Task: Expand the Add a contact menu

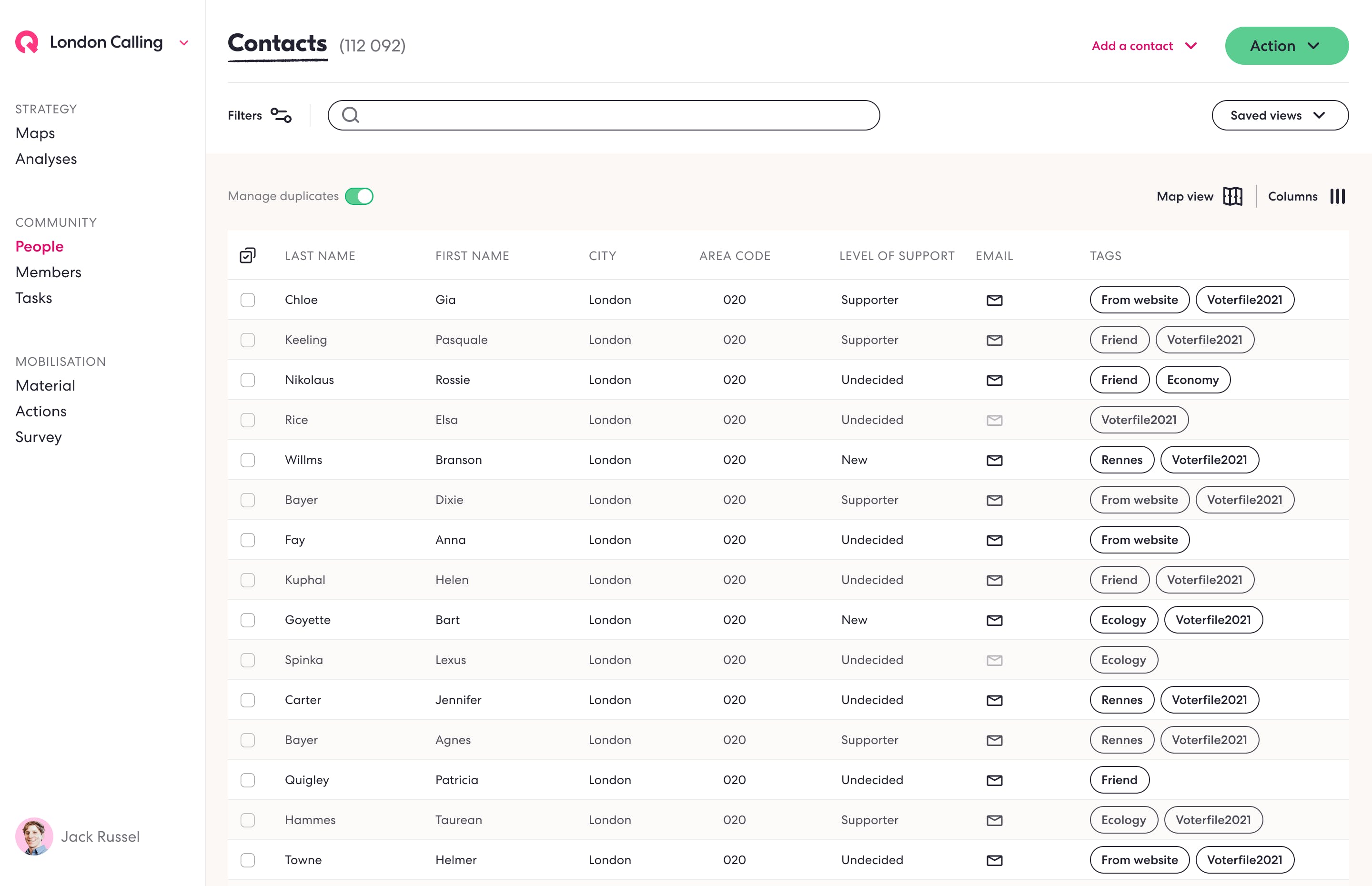Action: 1144,45
